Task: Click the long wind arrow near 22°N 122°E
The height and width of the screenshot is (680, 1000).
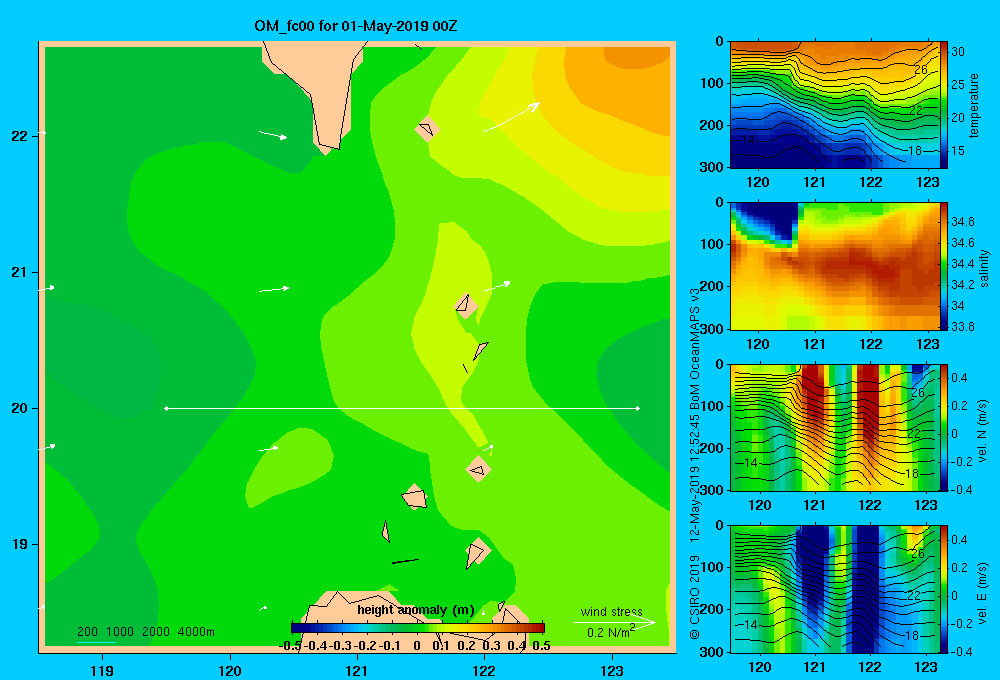Action: tap(511, 117)
